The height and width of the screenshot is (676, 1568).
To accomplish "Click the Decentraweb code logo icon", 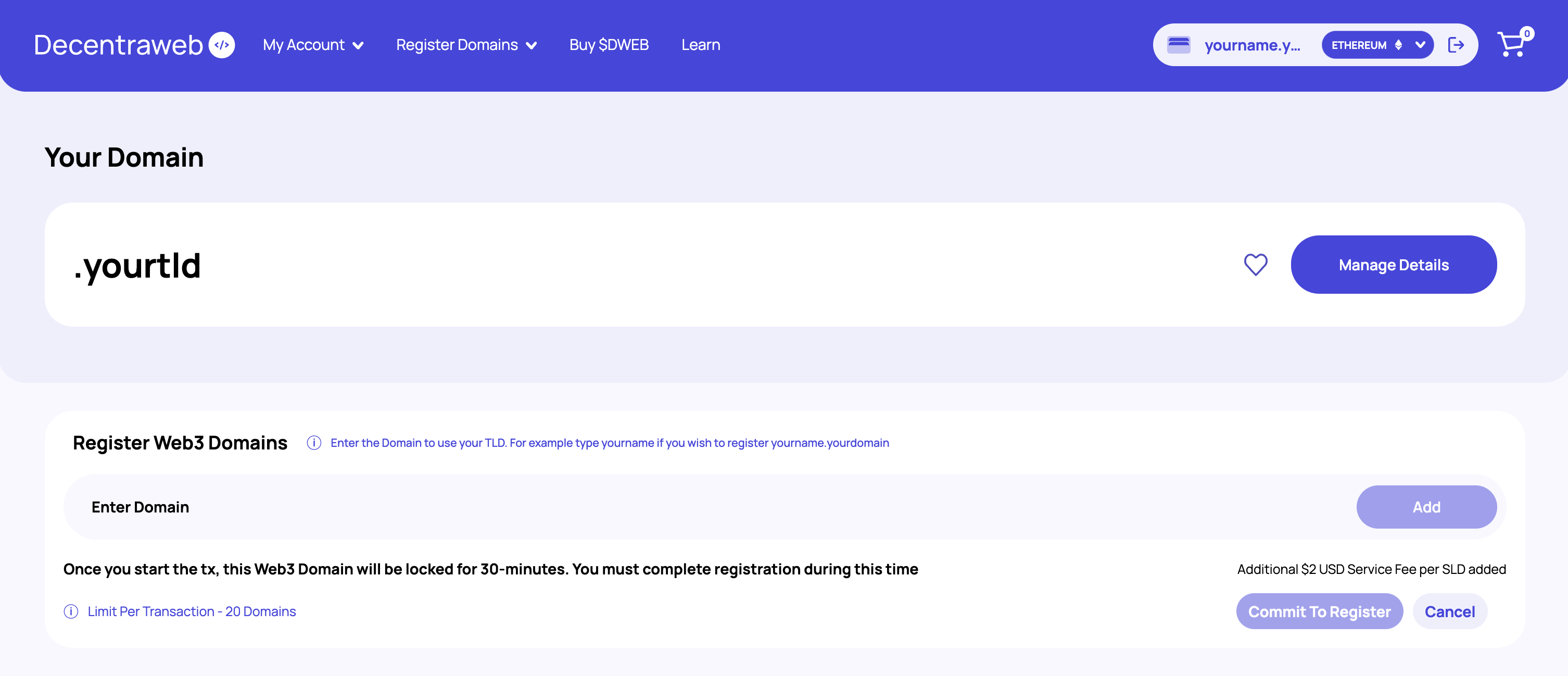I will pos(222,45).
